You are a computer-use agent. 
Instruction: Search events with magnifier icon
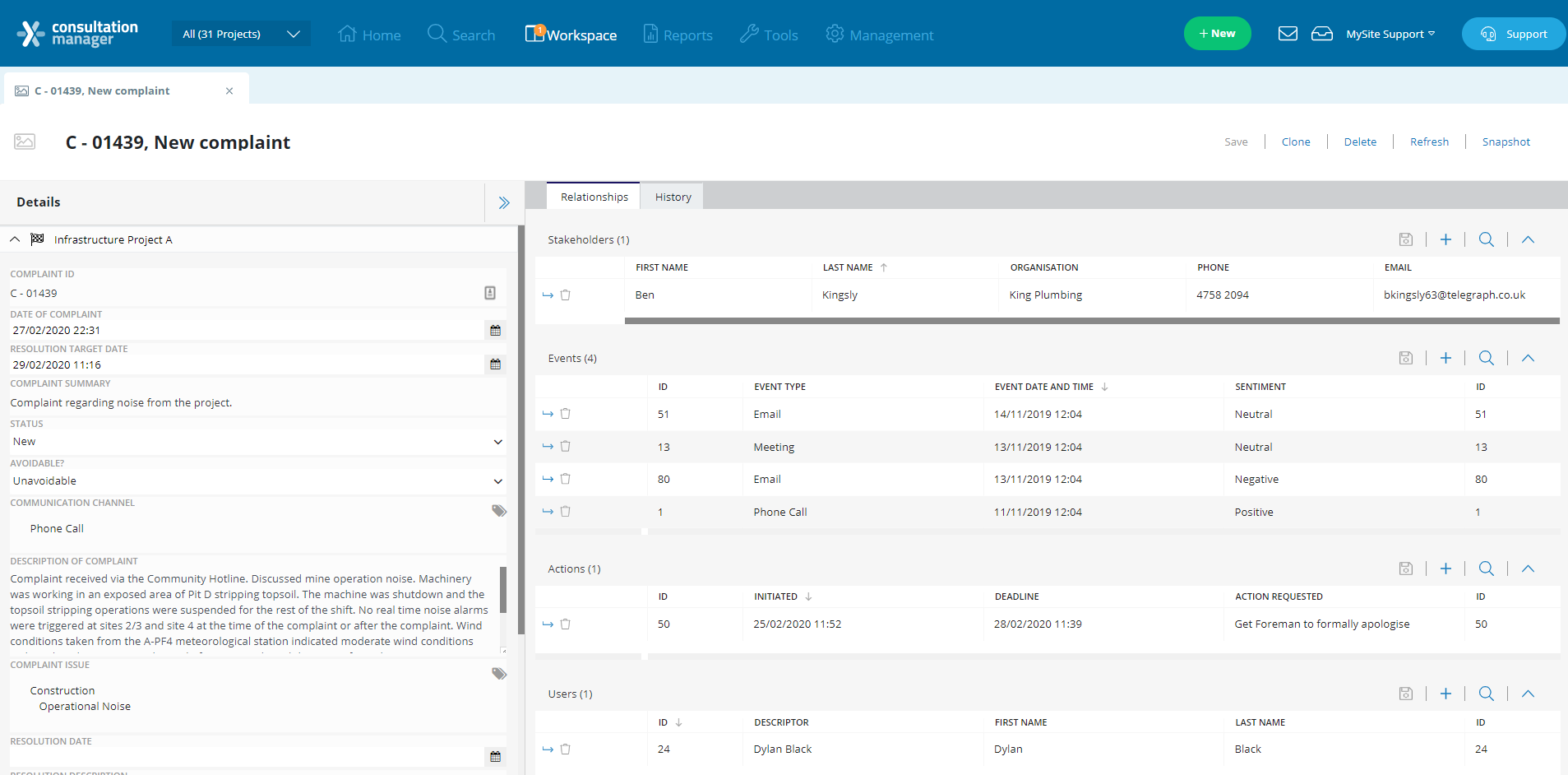coord(1487,358)
